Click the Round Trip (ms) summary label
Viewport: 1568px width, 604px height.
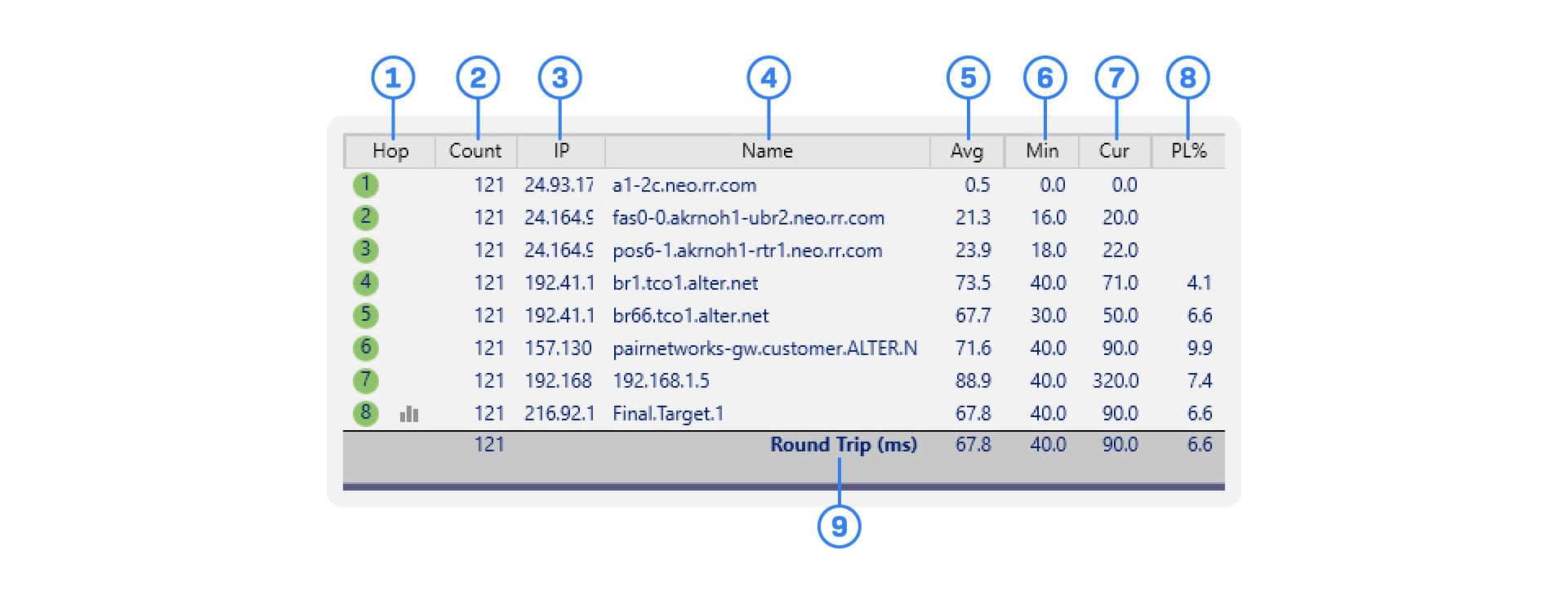click(844, 445)
